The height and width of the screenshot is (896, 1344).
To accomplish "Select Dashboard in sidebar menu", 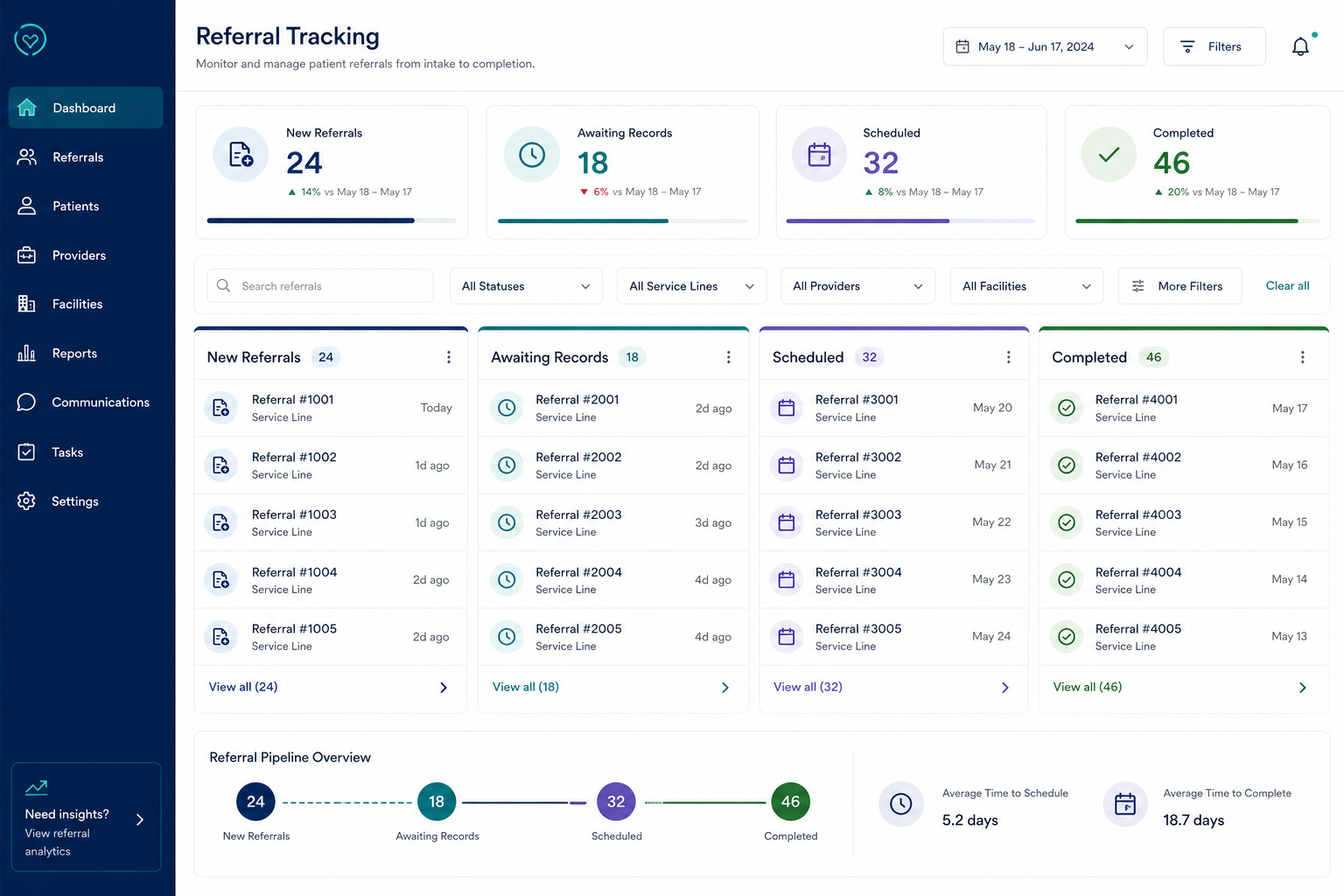I will [86, 108].
